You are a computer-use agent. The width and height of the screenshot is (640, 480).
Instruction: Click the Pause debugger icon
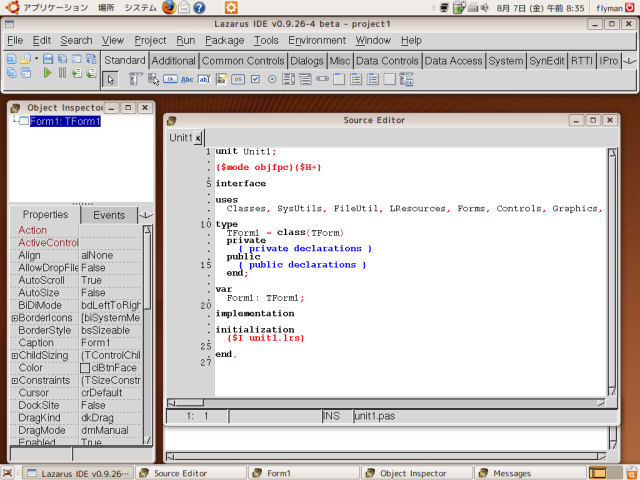click(x=62, y=73)
